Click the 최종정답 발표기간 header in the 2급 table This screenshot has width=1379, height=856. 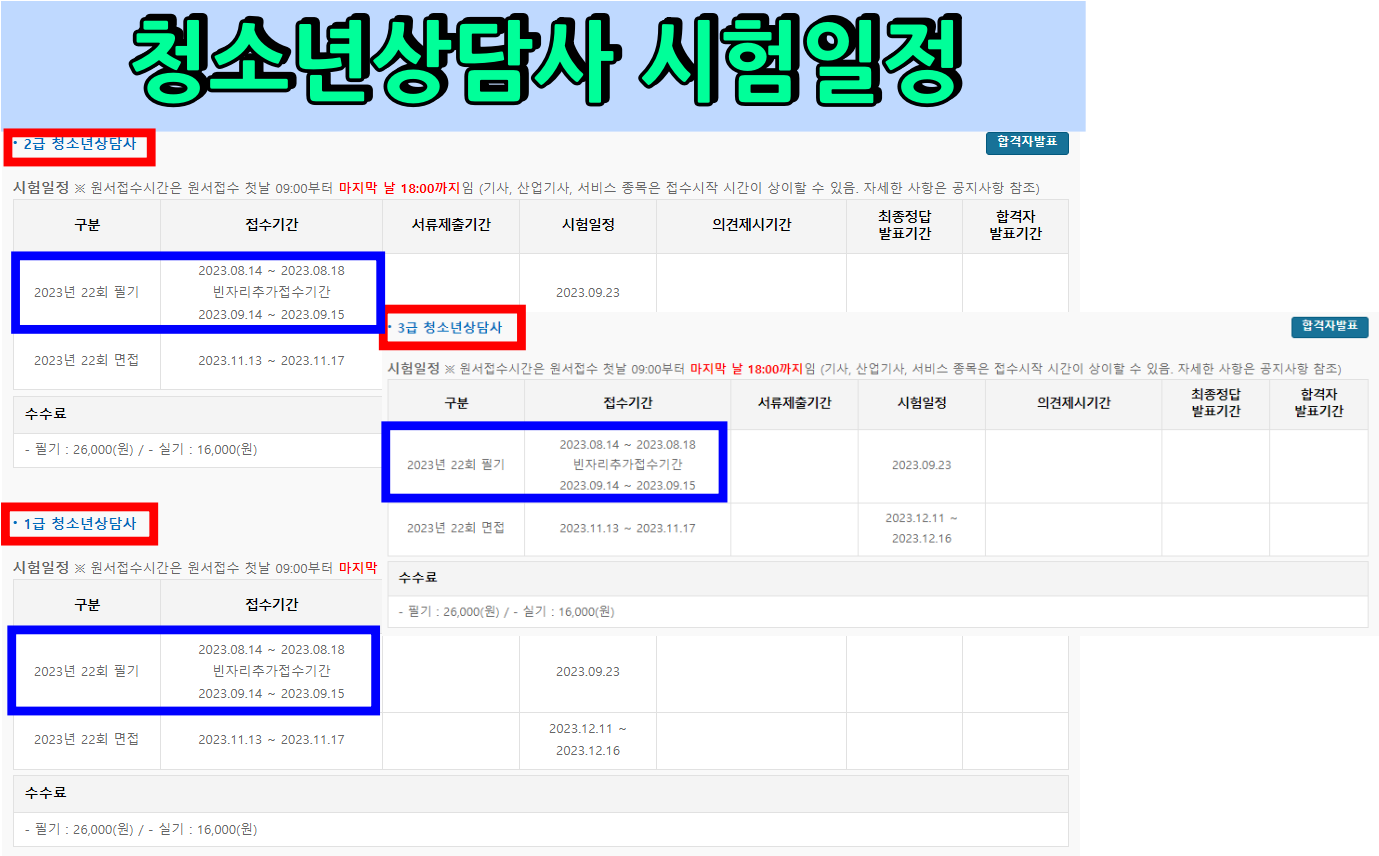[904, 225]
